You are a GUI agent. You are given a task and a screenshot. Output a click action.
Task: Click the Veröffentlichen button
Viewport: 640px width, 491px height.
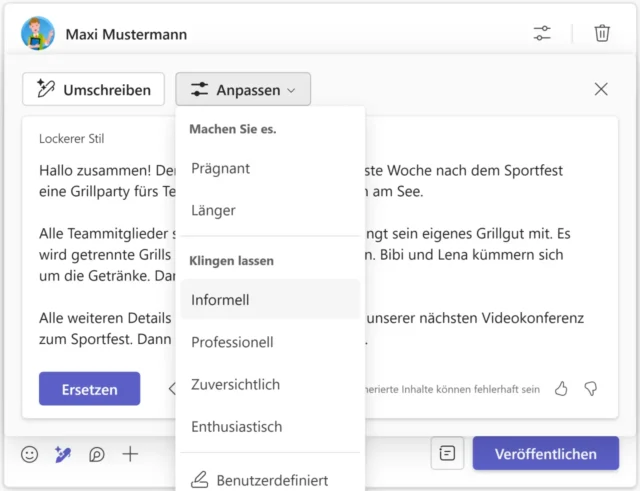(x=545, y=453)
